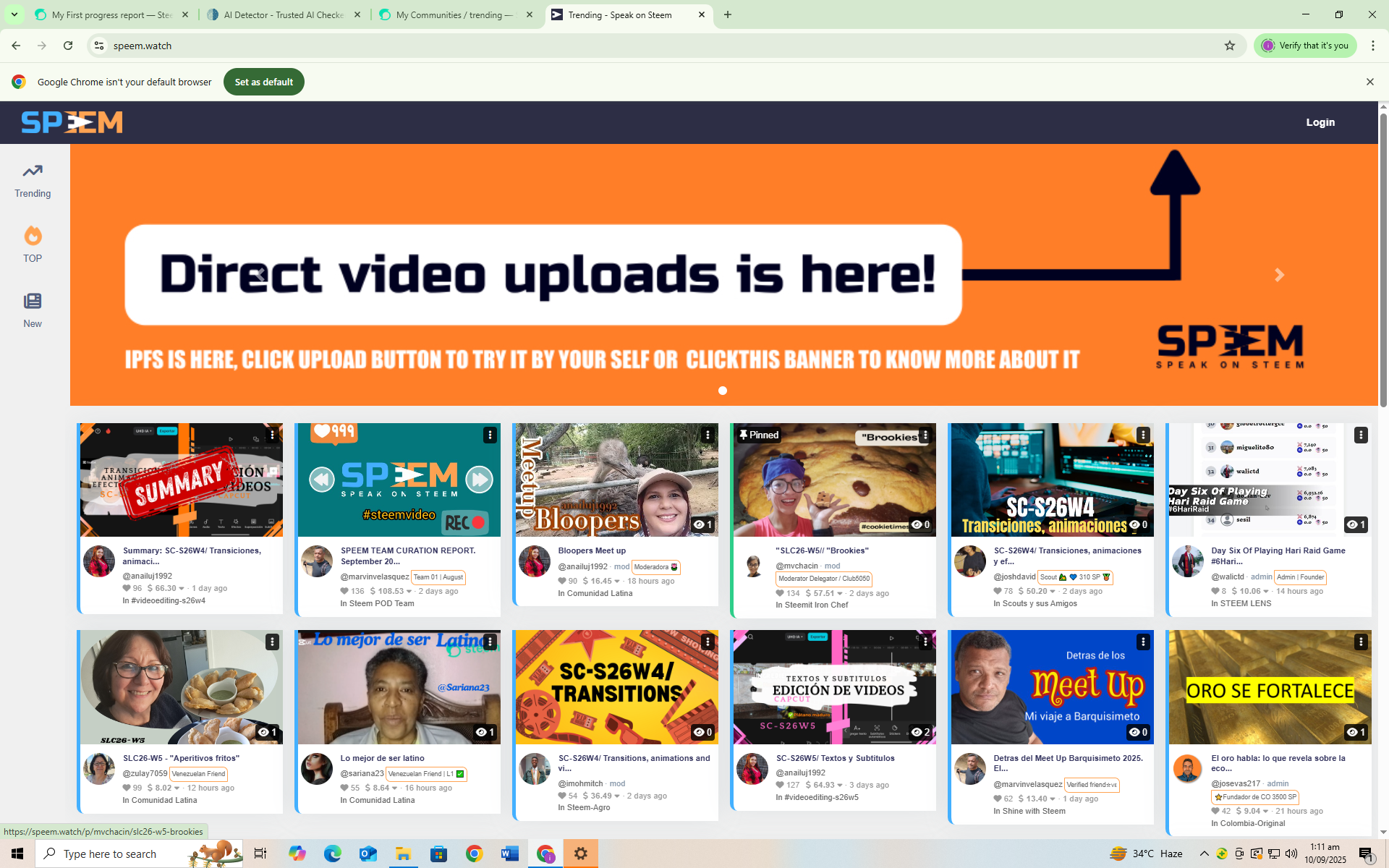
Task: Open tab search chevron in Chrome
Action: pos(14,14)
